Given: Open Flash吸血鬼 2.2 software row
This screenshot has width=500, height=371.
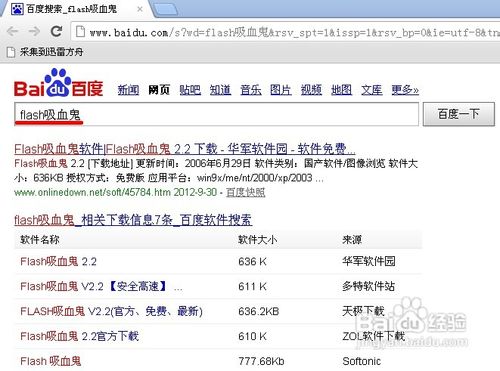Looking at the screenshot, I should click(58, 262).
